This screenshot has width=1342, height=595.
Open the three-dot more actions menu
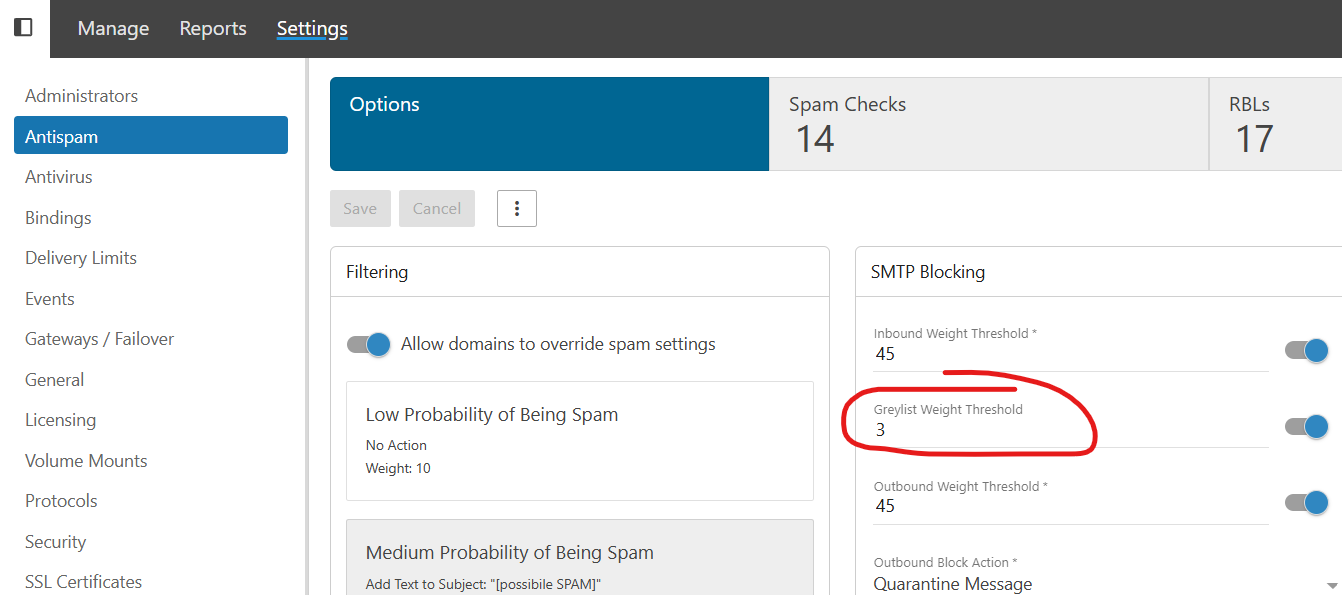(x=517, y=208)
